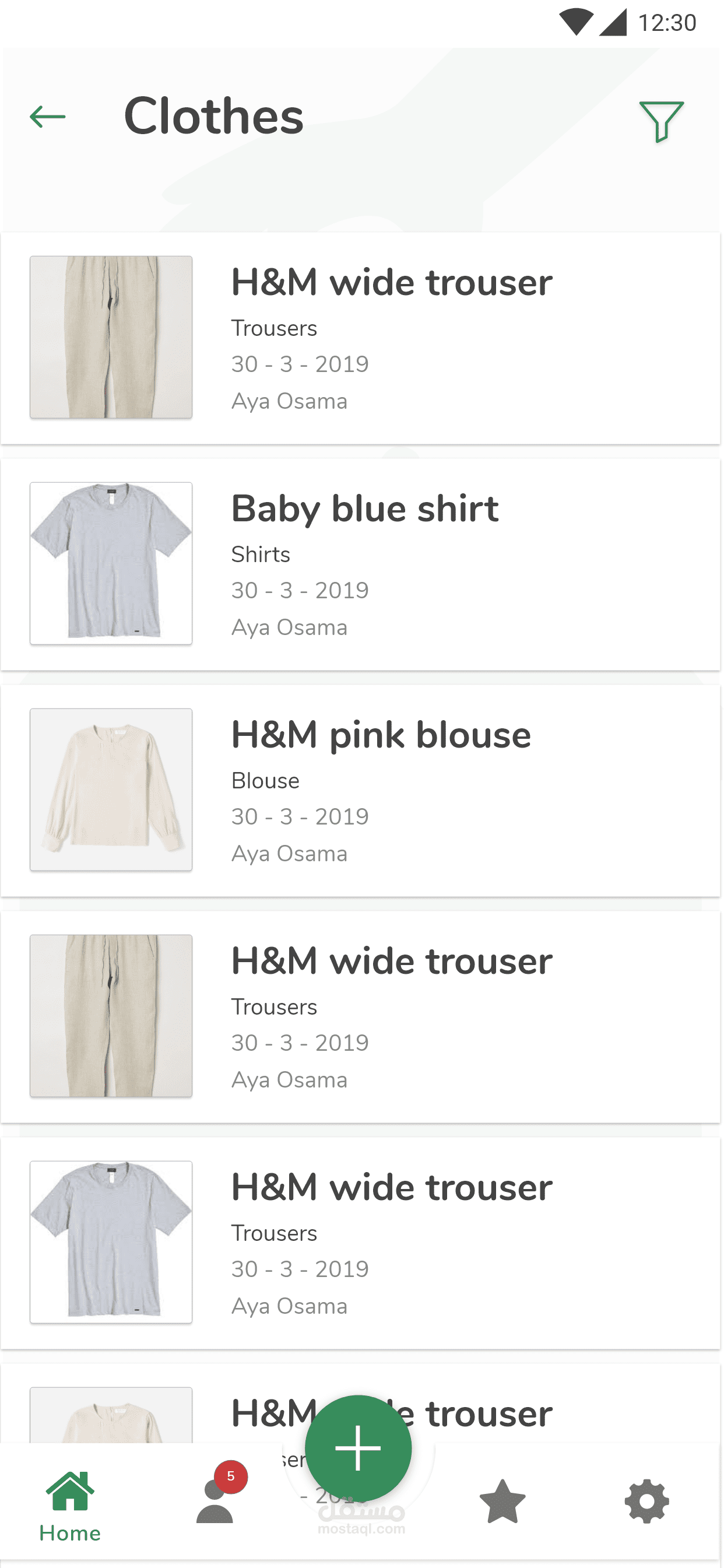Open favorites via the star icon
The image size is (724, 1568).
point(502,1502)
